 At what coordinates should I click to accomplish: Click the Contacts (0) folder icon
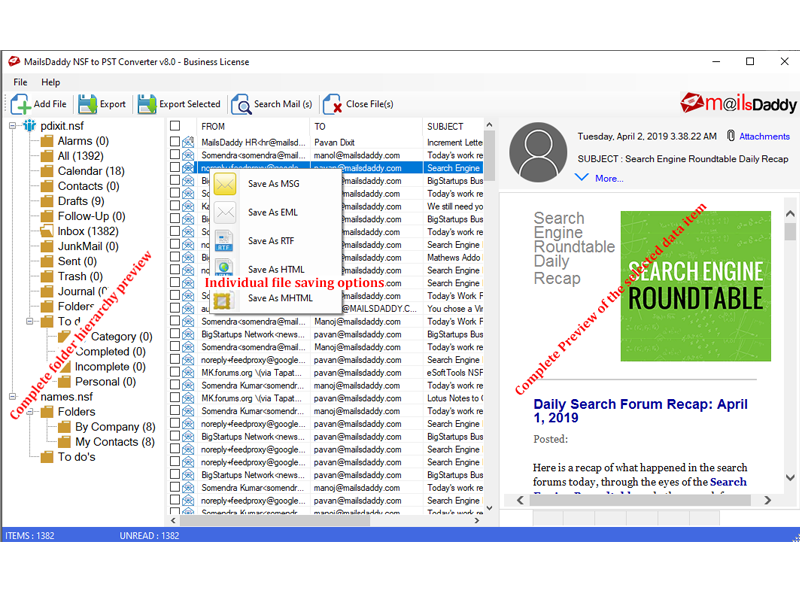(47, 186)
